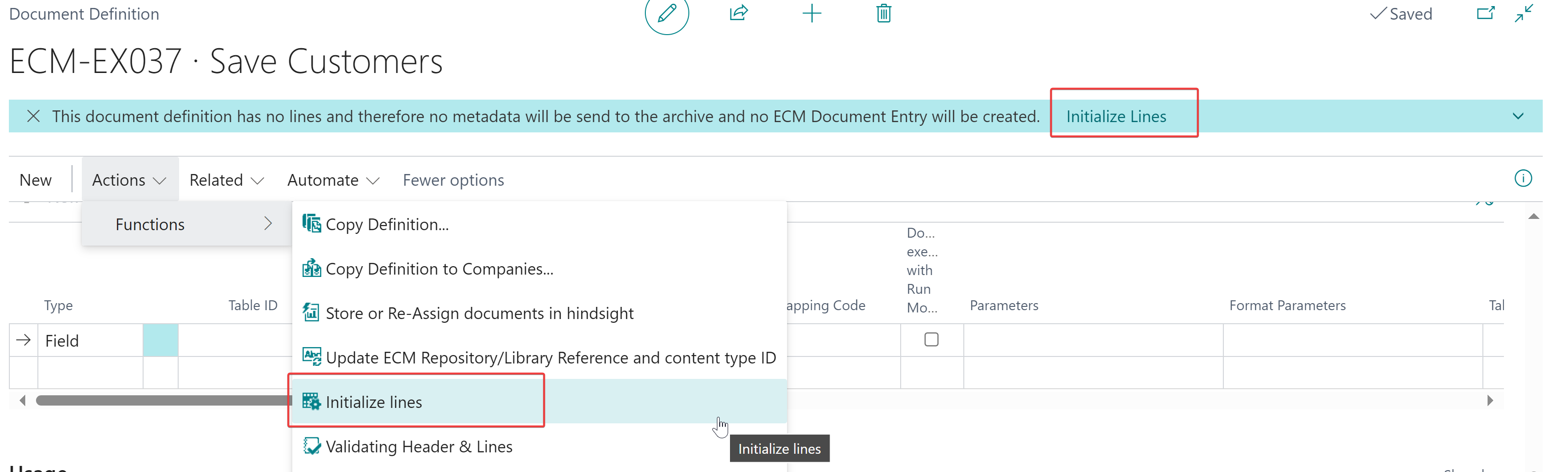Choose Initialize lines from the menu
This screenshot has width=1568, height=472.
374,402
